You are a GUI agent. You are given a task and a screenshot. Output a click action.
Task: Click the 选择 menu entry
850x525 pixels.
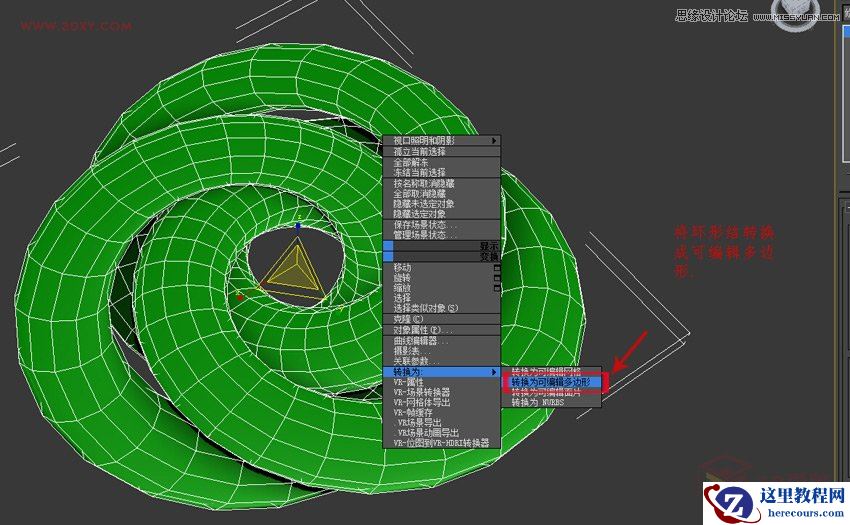tap(442, 298)
